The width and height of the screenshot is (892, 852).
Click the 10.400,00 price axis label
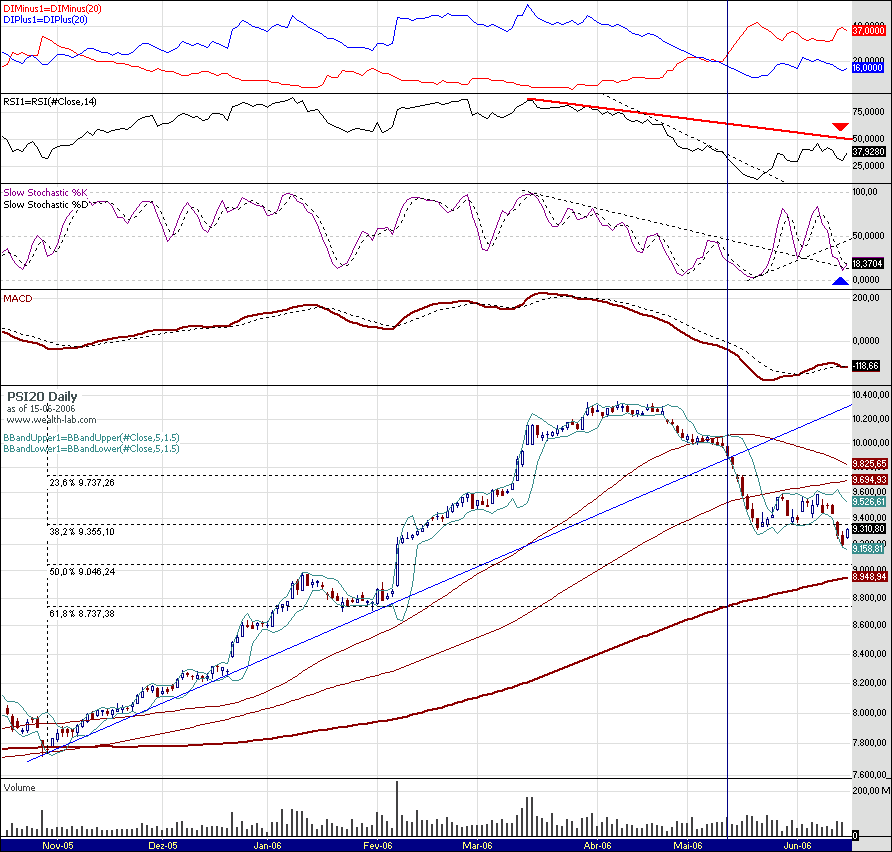pyautogui.click(x=870, y=395)
